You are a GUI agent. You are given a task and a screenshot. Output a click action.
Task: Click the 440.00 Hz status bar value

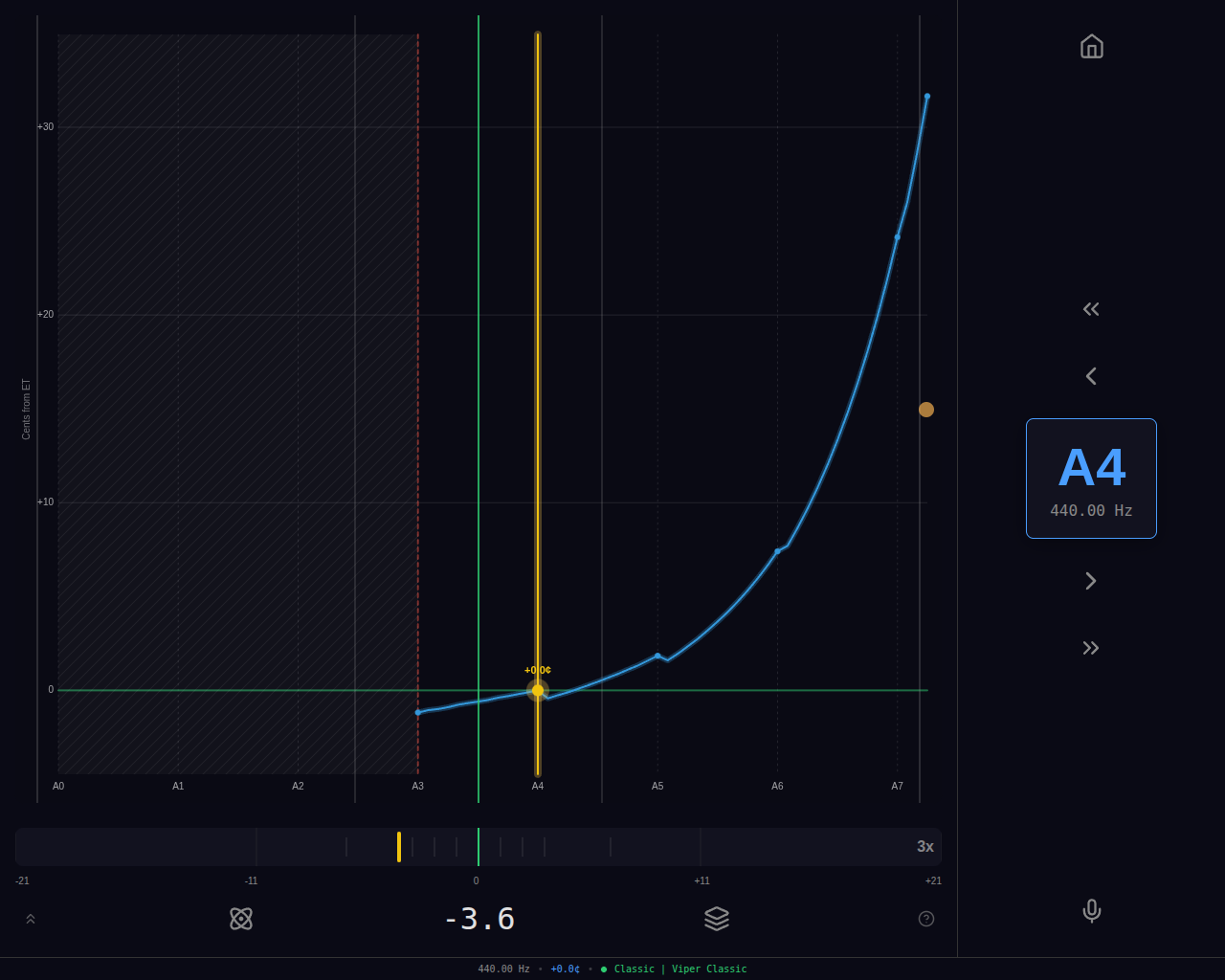pyautogui.click(x=503, y=969)
